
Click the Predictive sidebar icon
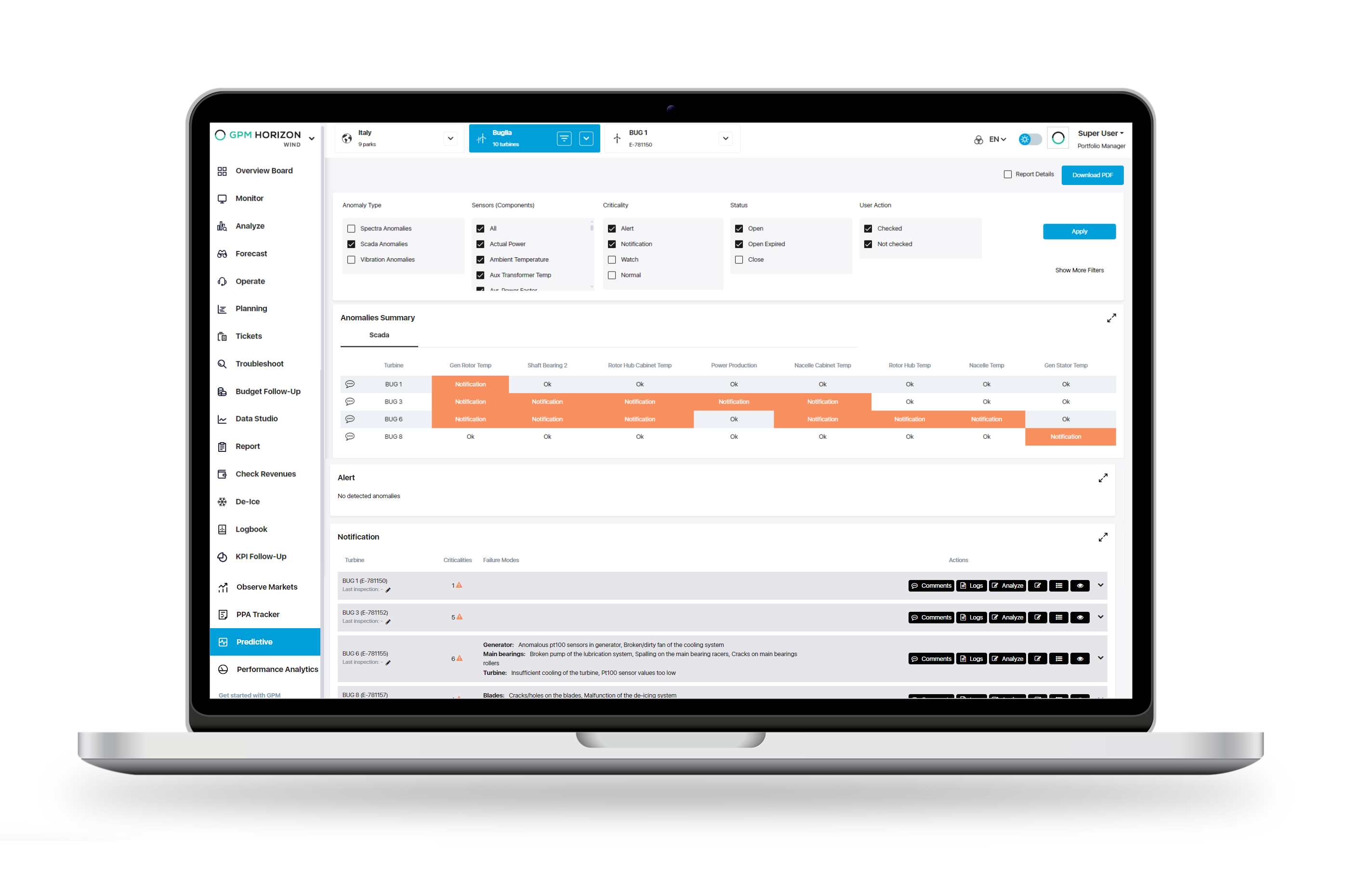[222, 641]
